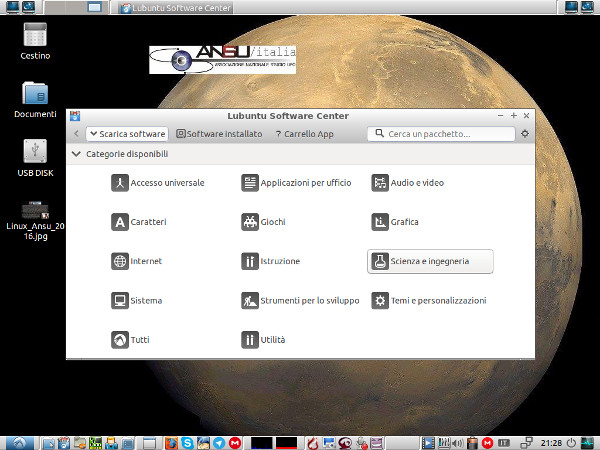This screenshot has height=450, width=600.
Task: Open the red flame application launcher
Action: coord(313,443)
